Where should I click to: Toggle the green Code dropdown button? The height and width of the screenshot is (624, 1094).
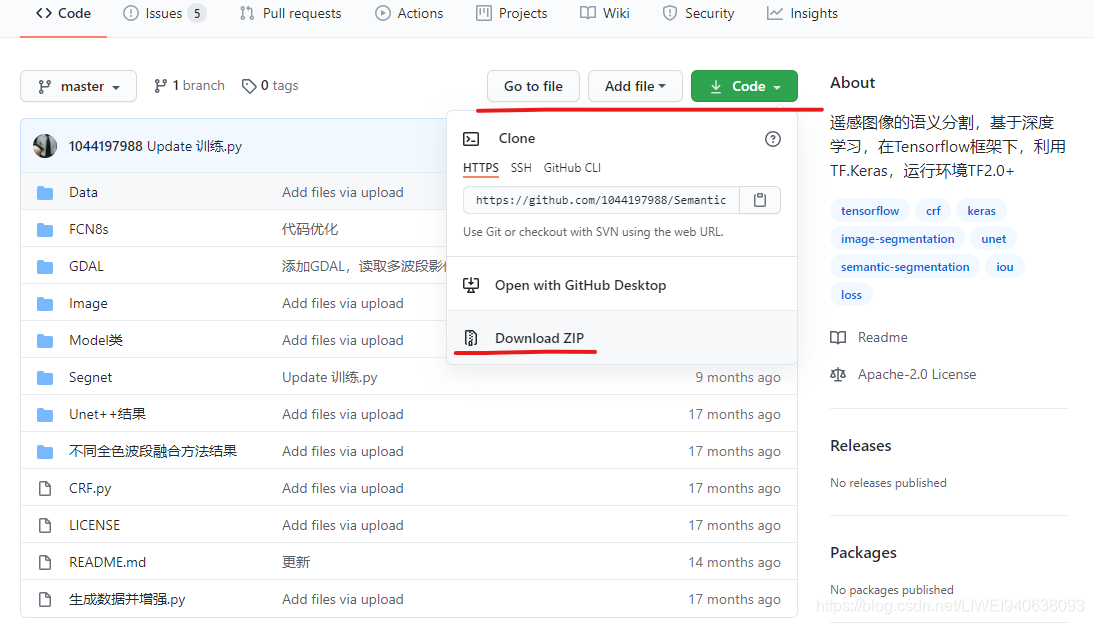pos(744,86)
